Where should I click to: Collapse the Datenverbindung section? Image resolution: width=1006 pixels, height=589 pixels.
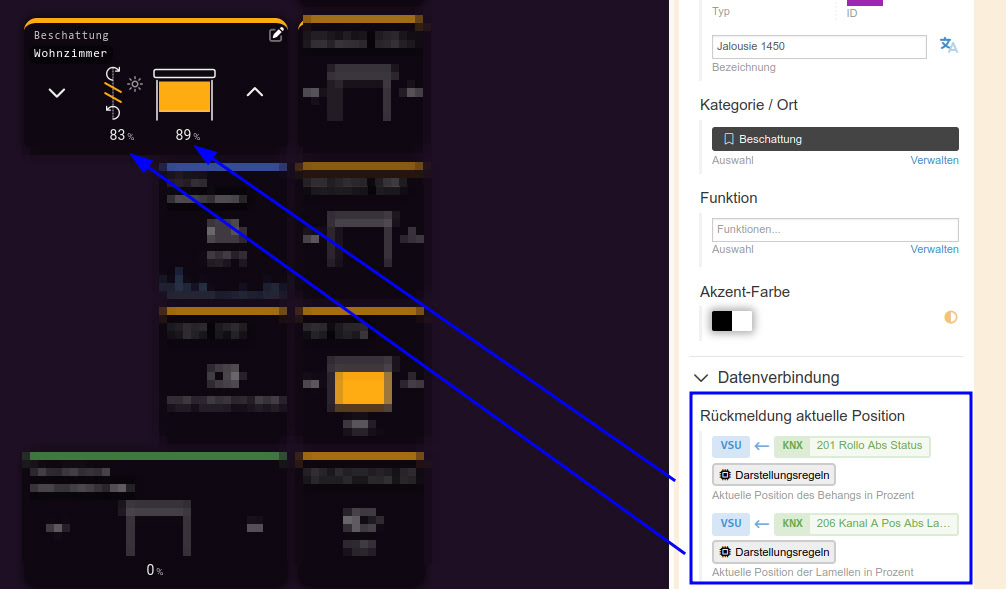pyautogui.click(x=701, y=378)
